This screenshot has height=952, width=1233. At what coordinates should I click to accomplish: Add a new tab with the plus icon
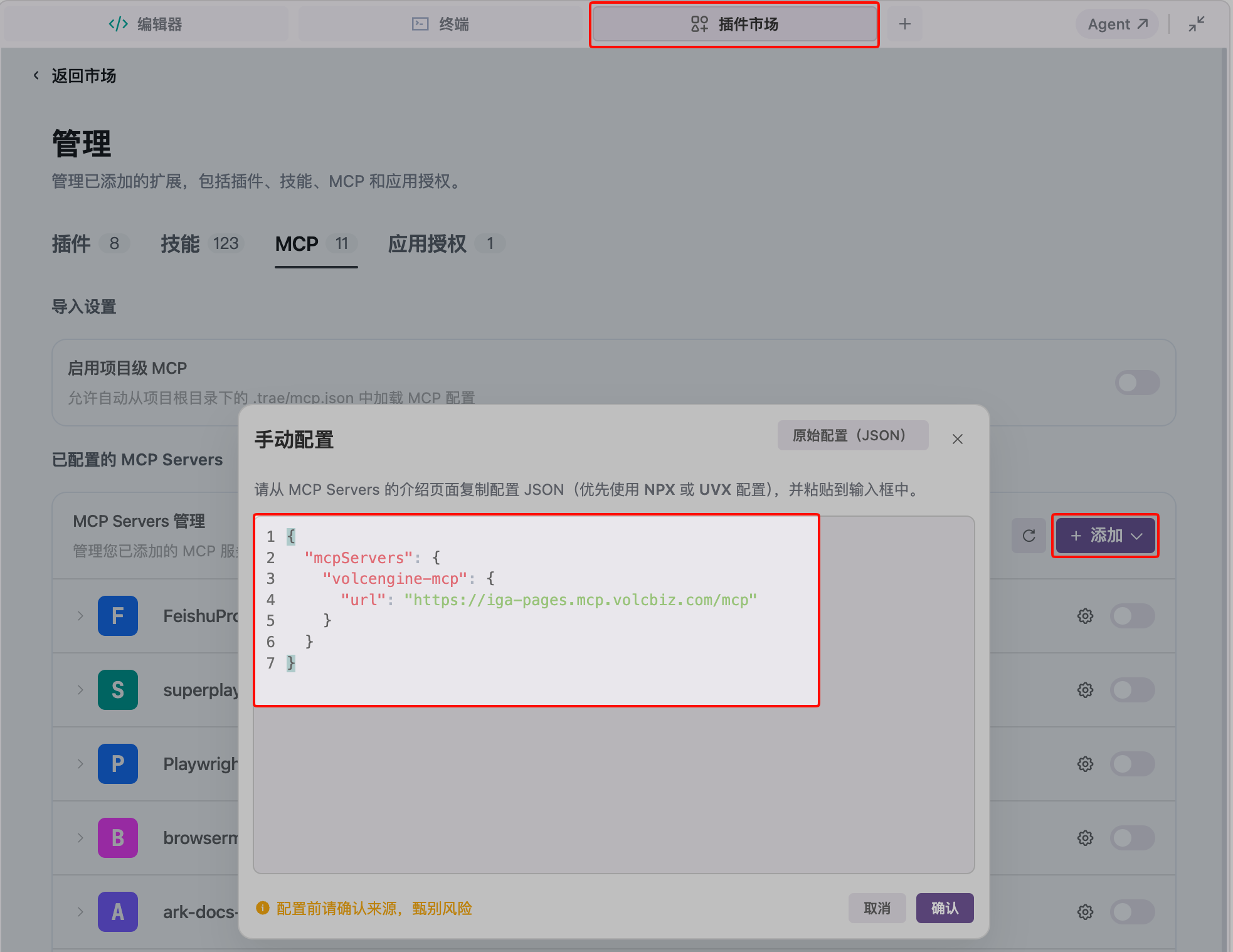tap(904, 24)
